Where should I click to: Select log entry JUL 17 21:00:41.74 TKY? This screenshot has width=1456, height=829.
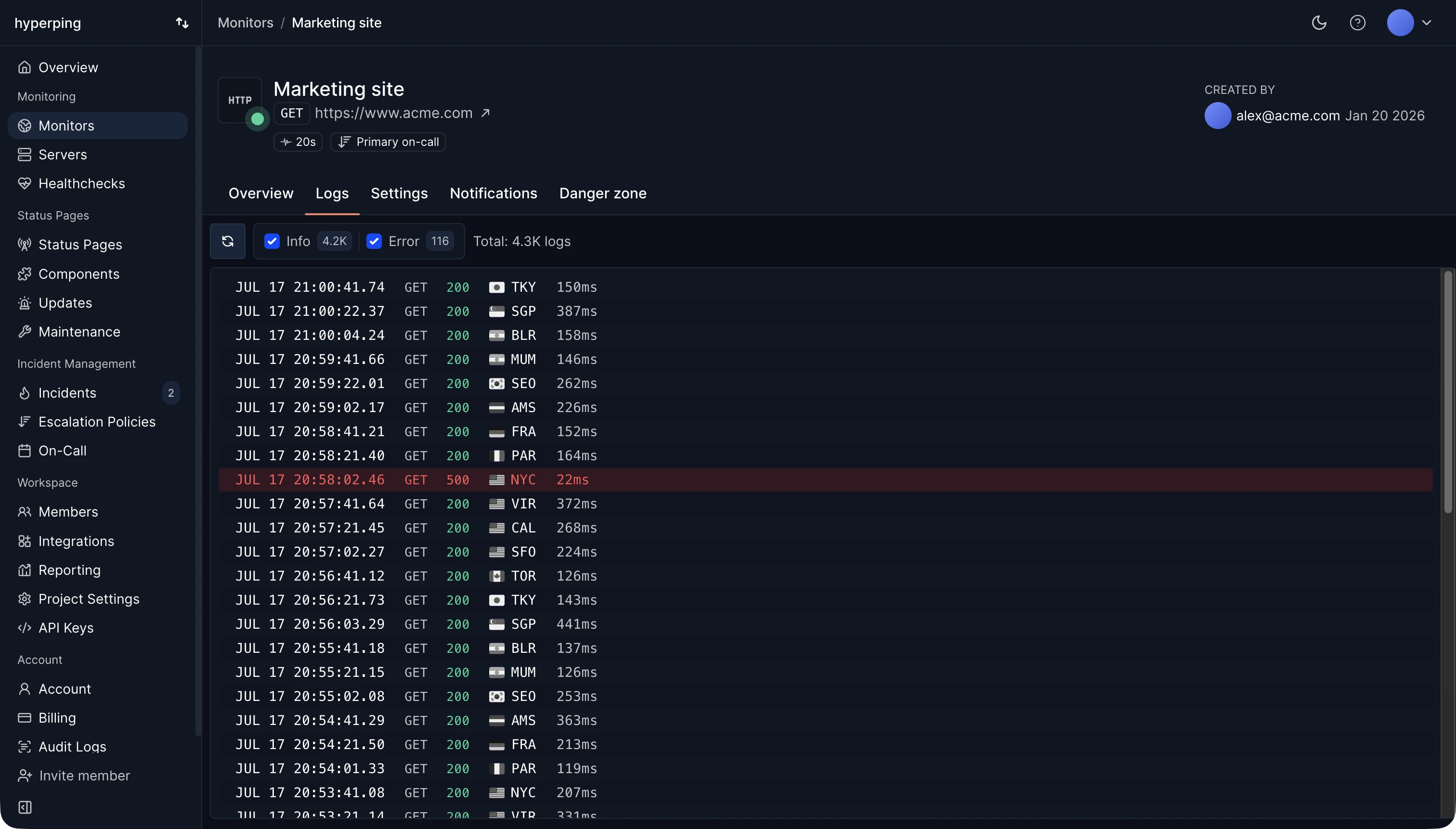[x=825, y=287]
